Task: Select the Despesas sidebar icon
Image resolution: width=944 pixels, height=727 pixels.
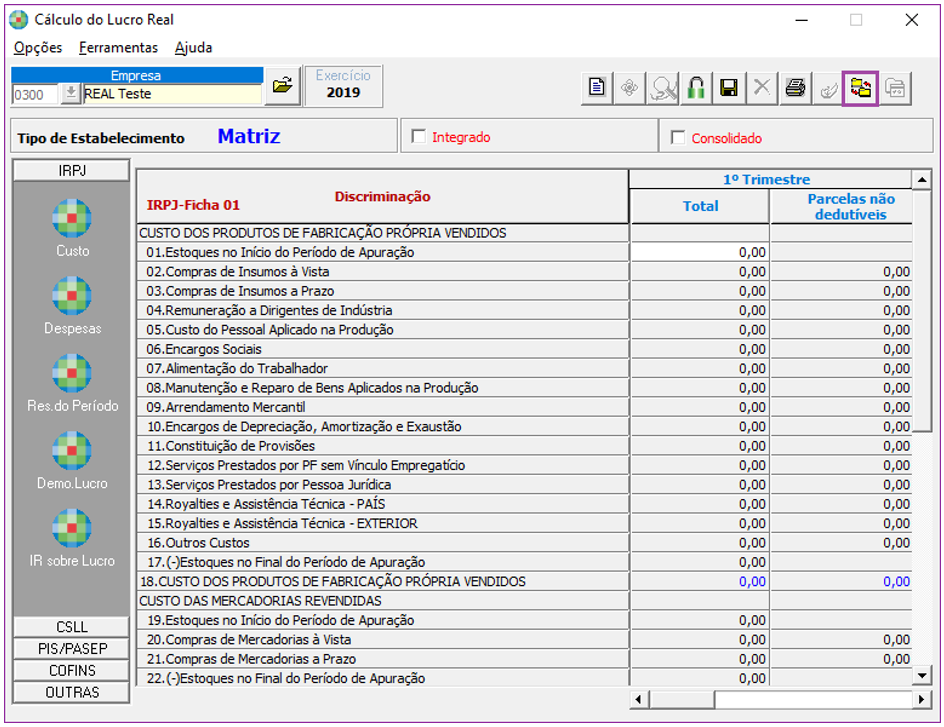Action: pyautogui.click(x=72, y=295)
